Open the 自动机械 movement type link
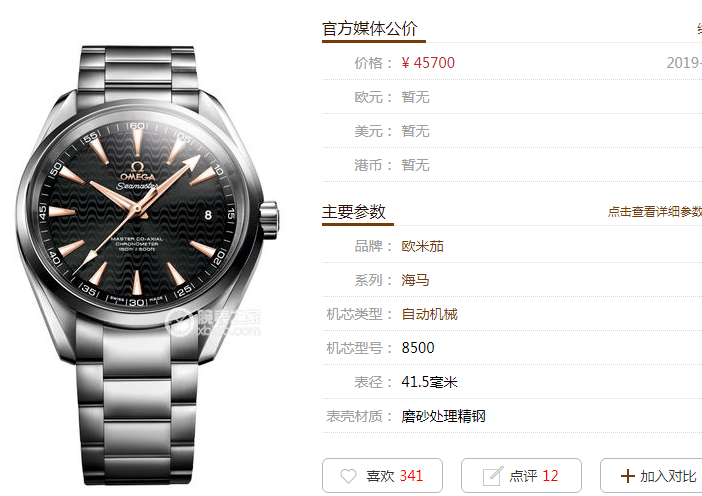Screen dimensions: 702x496 pos(429,314)
